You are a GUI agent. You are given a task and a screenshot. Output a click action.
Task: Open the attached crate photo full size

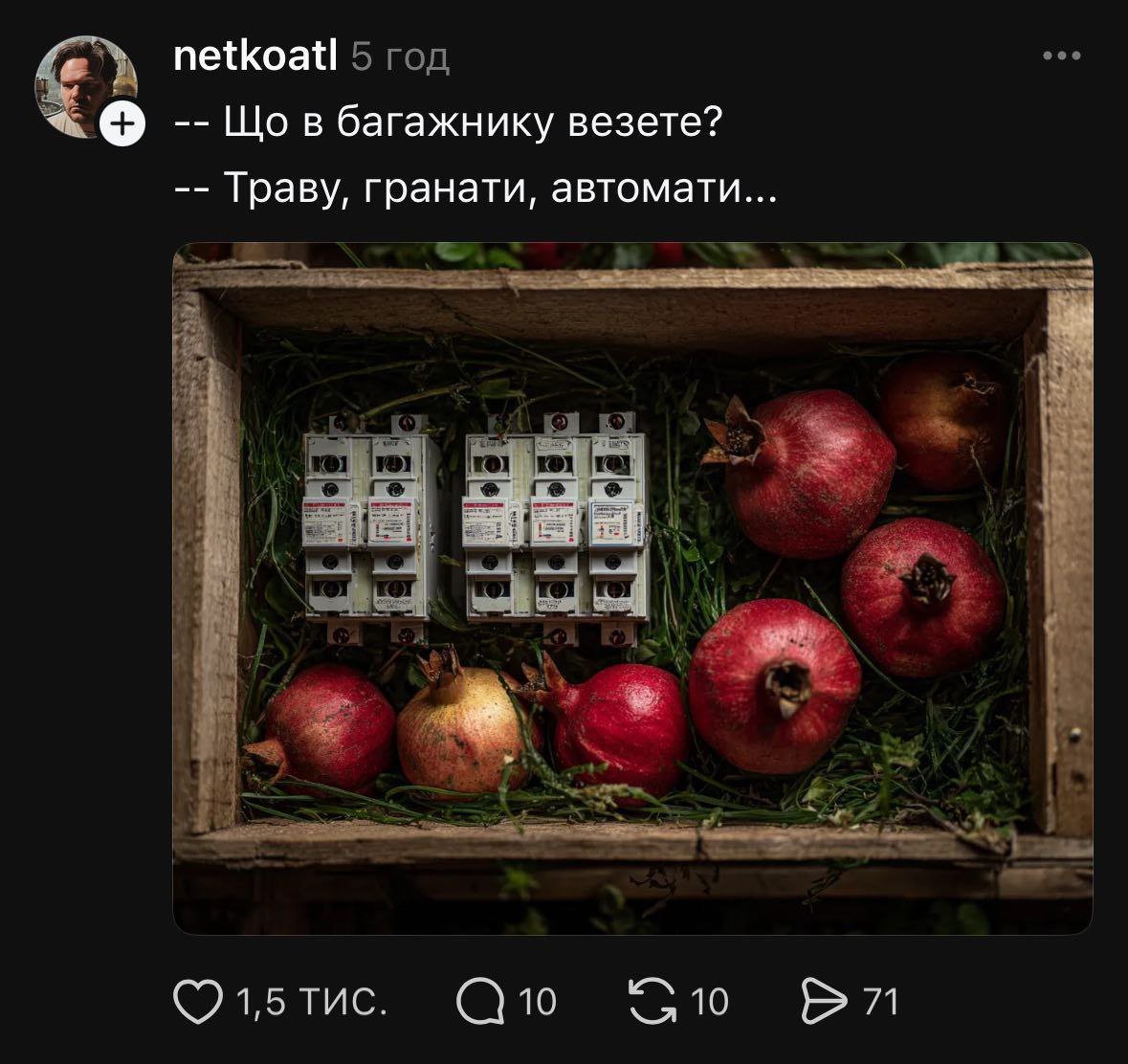(x=633, y=587)
